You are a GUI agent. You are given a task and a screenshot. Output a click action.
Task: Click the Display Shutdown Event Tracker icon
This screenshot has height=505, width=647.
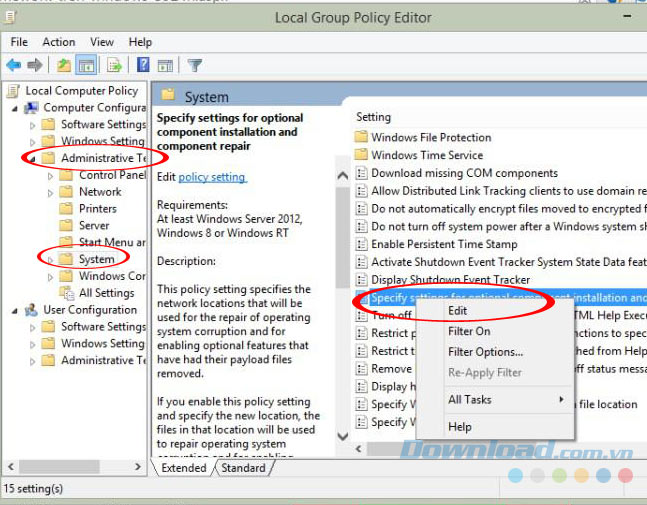point(361,280)
